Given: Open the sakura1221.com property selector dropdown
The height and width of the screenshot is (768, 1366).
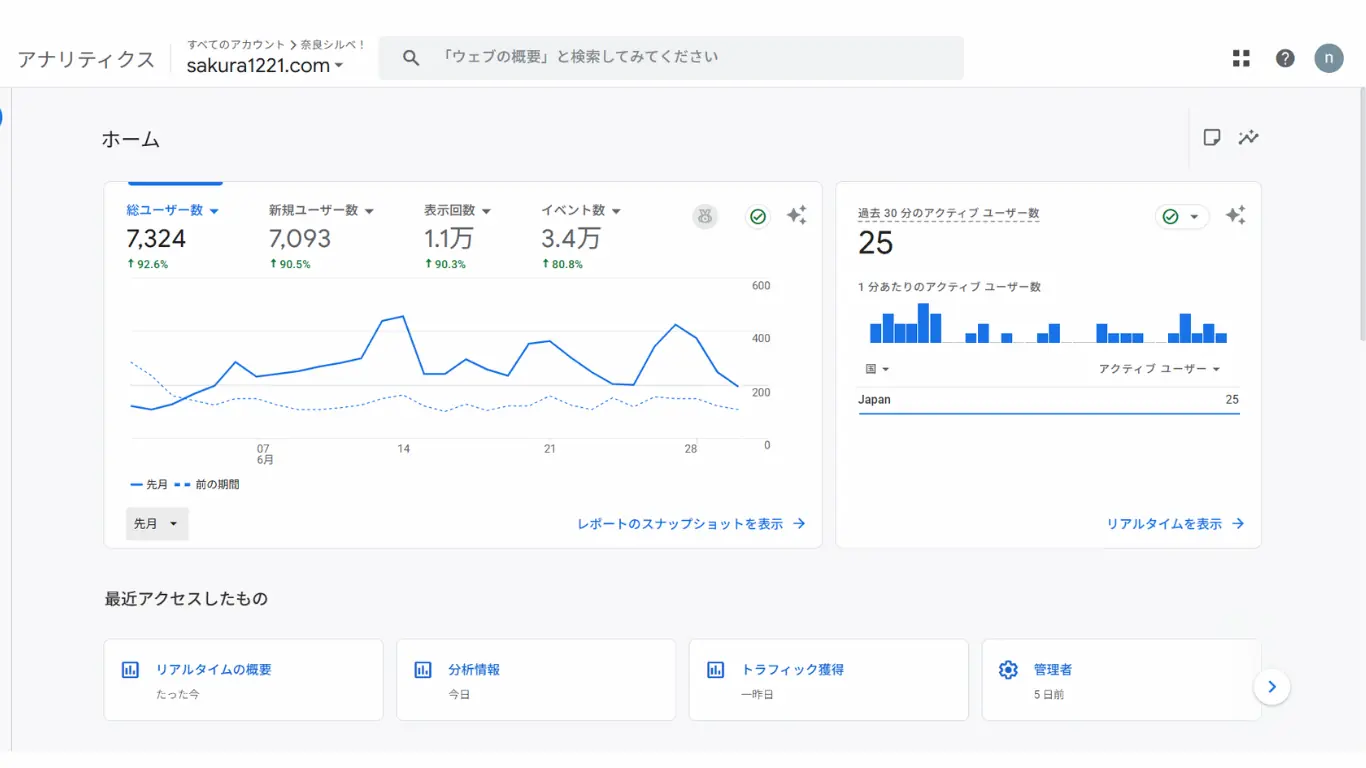Looking at the screenshot, I should (265, 66).
